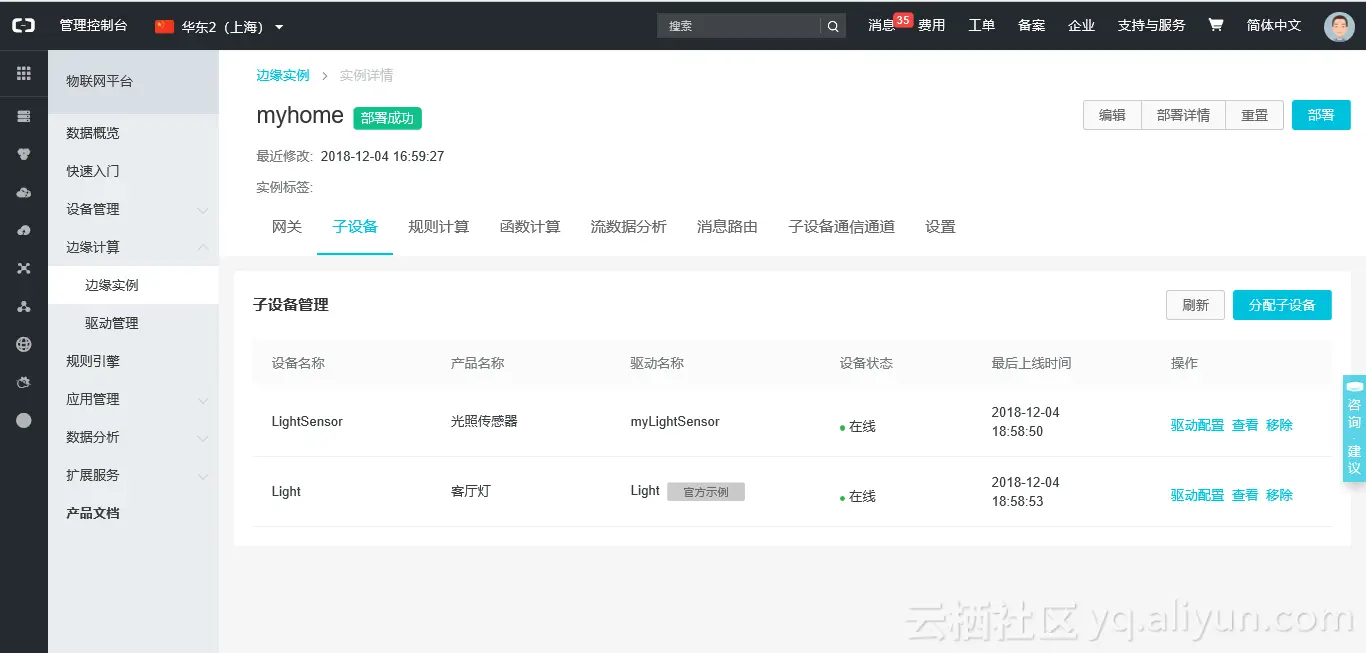Image resolution: width=1366 pixels, height=653 pixels.
Task: Open the 支持与服务 top menu
Action: pyautogui.click(x=1152, y=26)
